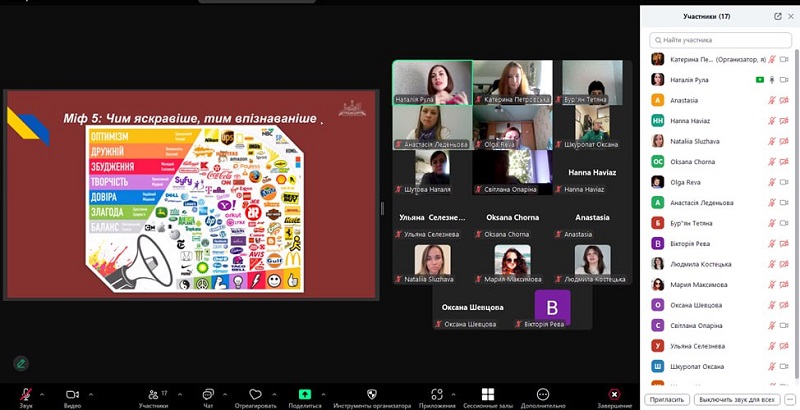800x410 pixels.
Task: Toggle camera with the Видео button
Action: (72, 395)
